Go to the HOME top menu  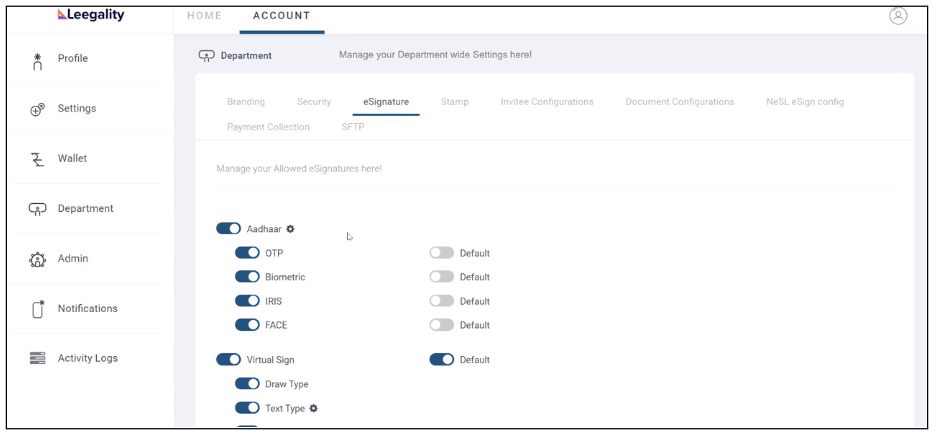(x=205, y=16)
